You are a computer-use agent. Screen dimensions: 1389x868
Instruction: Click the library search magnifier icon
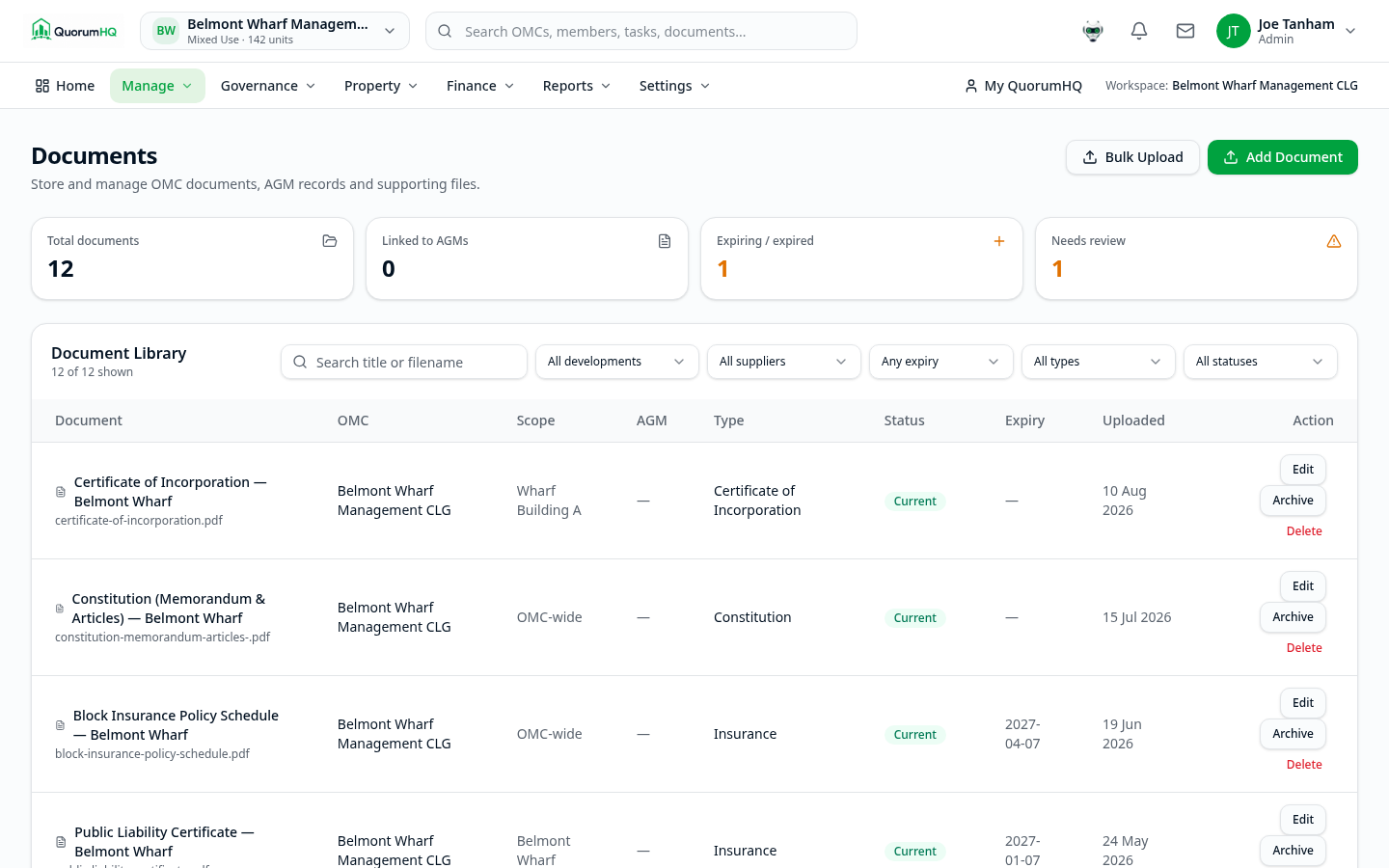coord(300,362)
